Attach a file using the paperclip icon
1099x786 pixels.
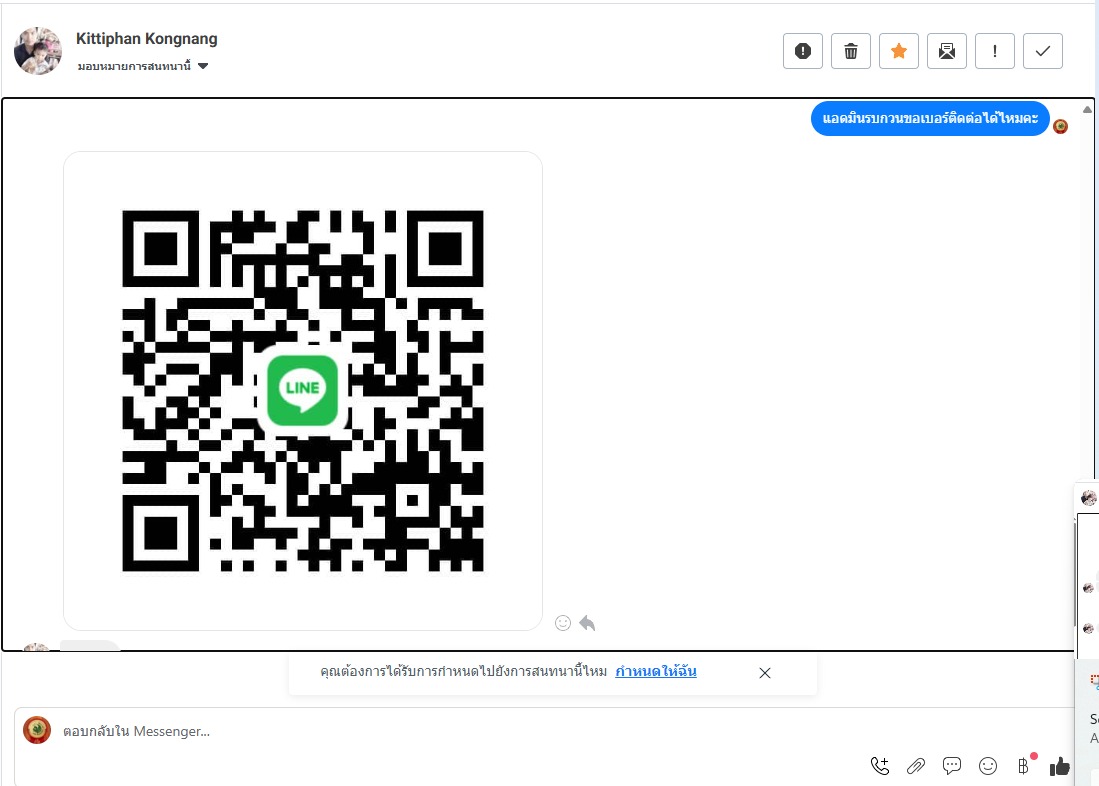tap(915, 766)
